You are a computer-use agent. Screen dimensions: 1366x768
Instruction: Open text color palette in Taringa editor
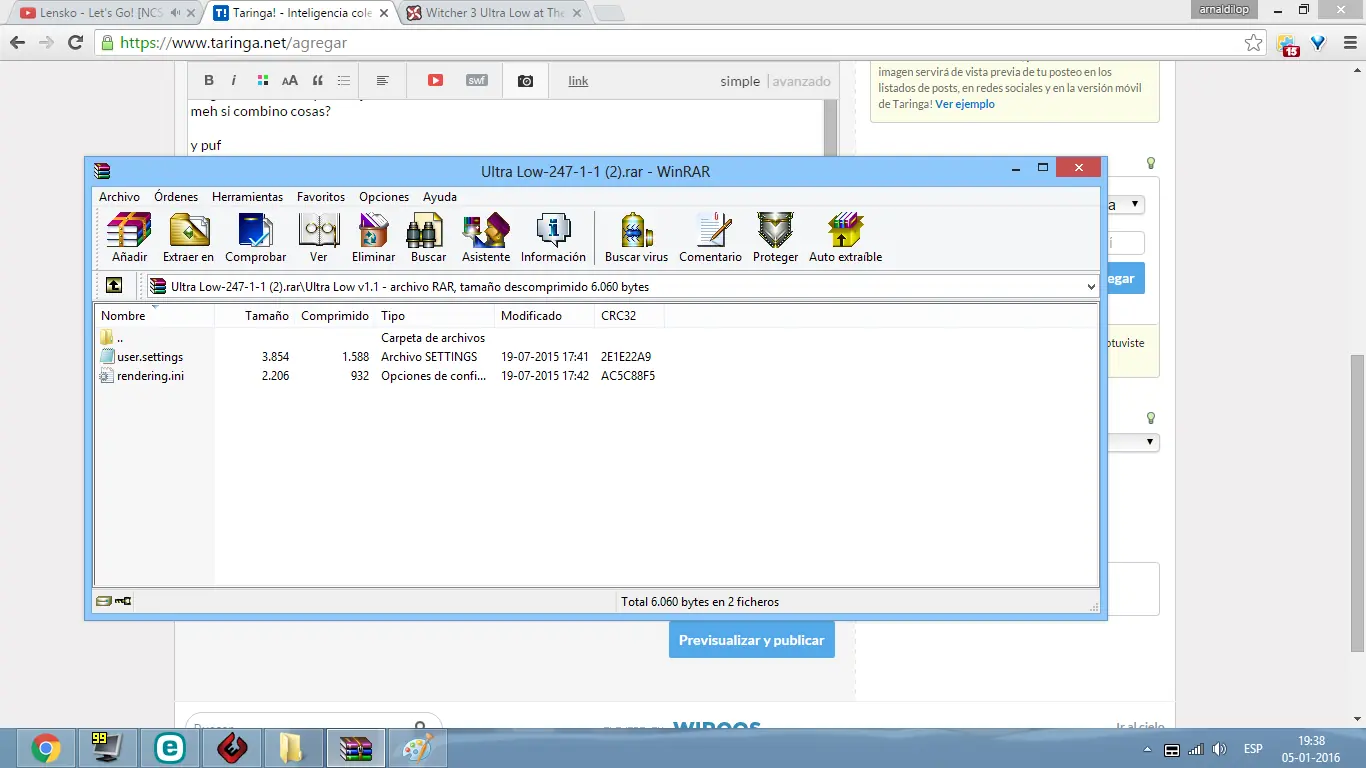(x=262, y=80)
